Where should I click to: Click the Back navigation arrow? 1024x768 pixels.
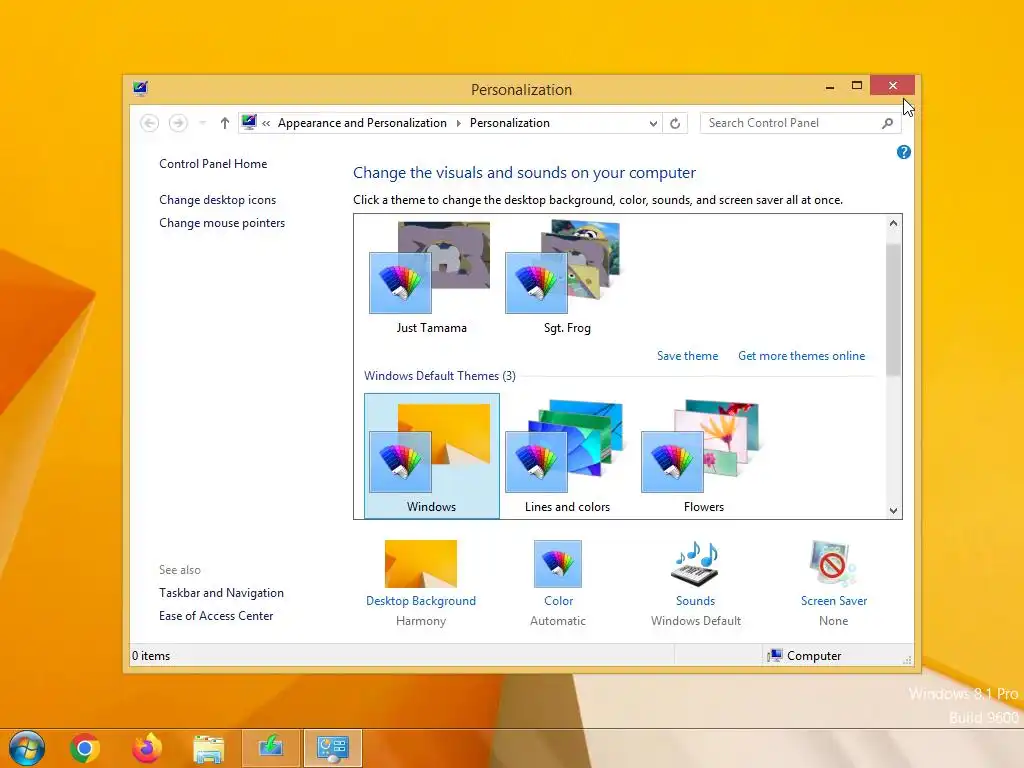tap(150, 123)
